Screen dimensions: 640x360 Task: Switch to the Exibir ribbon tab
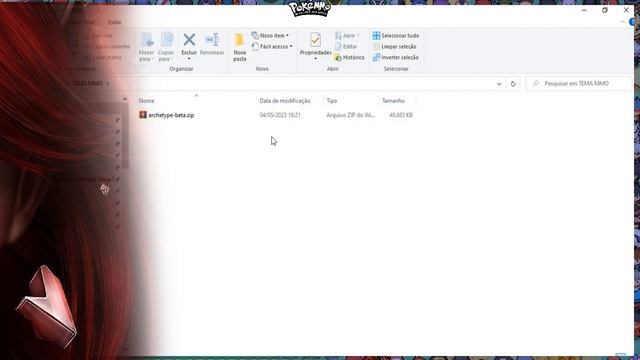click(115, 22)
